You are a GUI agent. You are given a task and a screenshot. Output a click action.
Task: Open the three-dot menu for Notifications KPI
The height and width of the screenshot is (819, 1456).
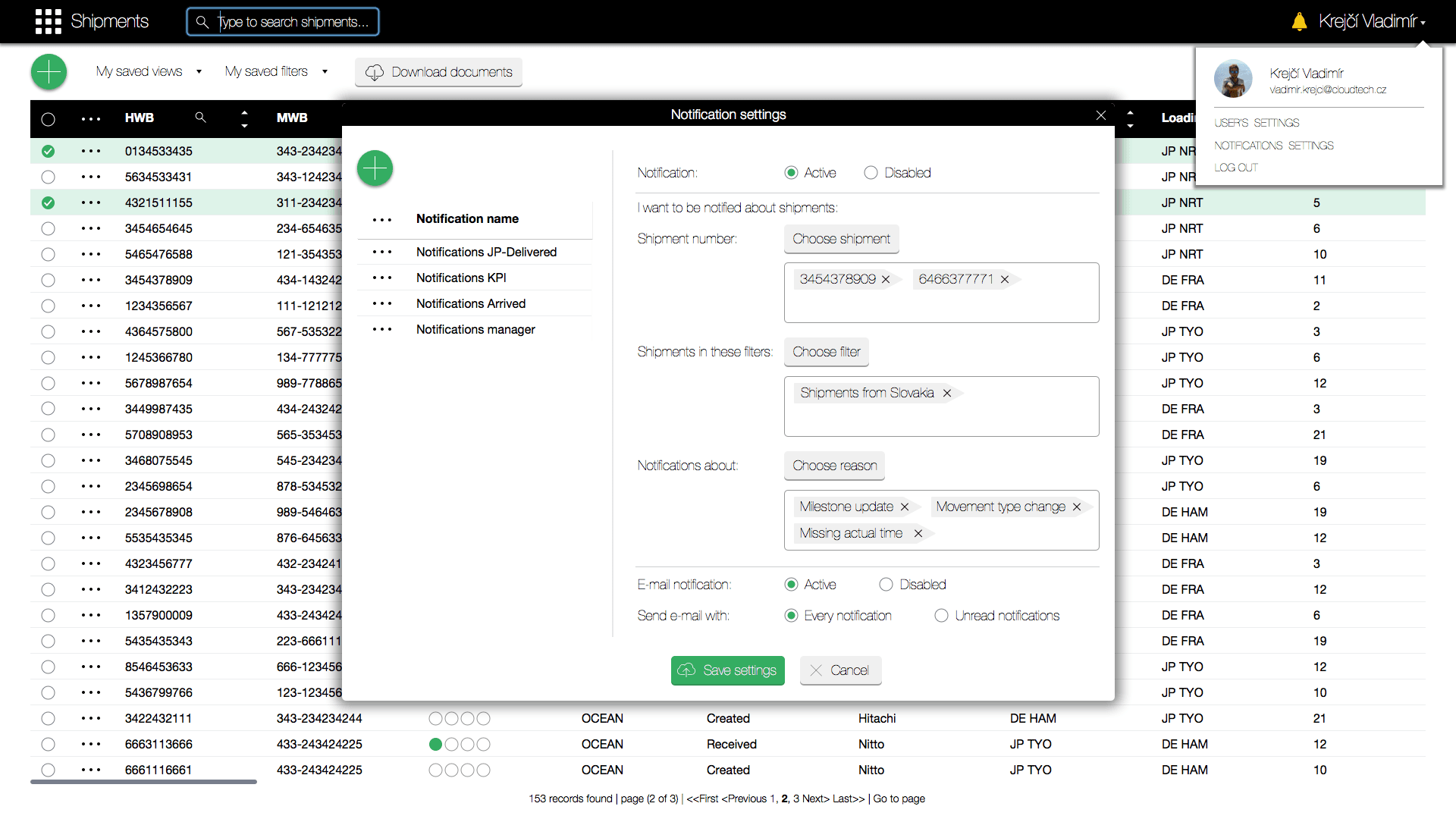(x=383, y=278)
